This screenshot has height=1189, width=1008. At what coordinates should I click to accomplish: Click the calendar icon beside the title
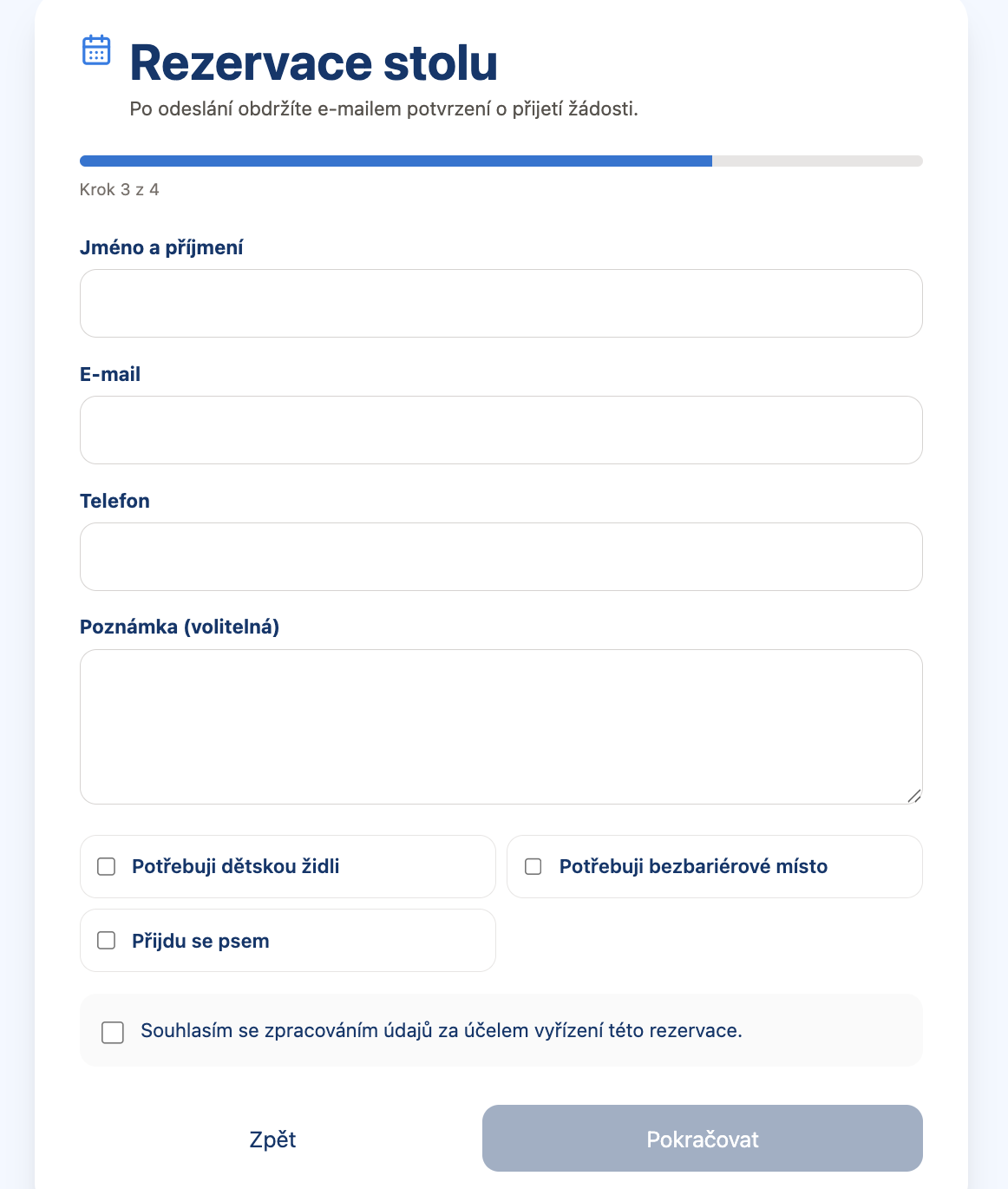tap(96, 50)
